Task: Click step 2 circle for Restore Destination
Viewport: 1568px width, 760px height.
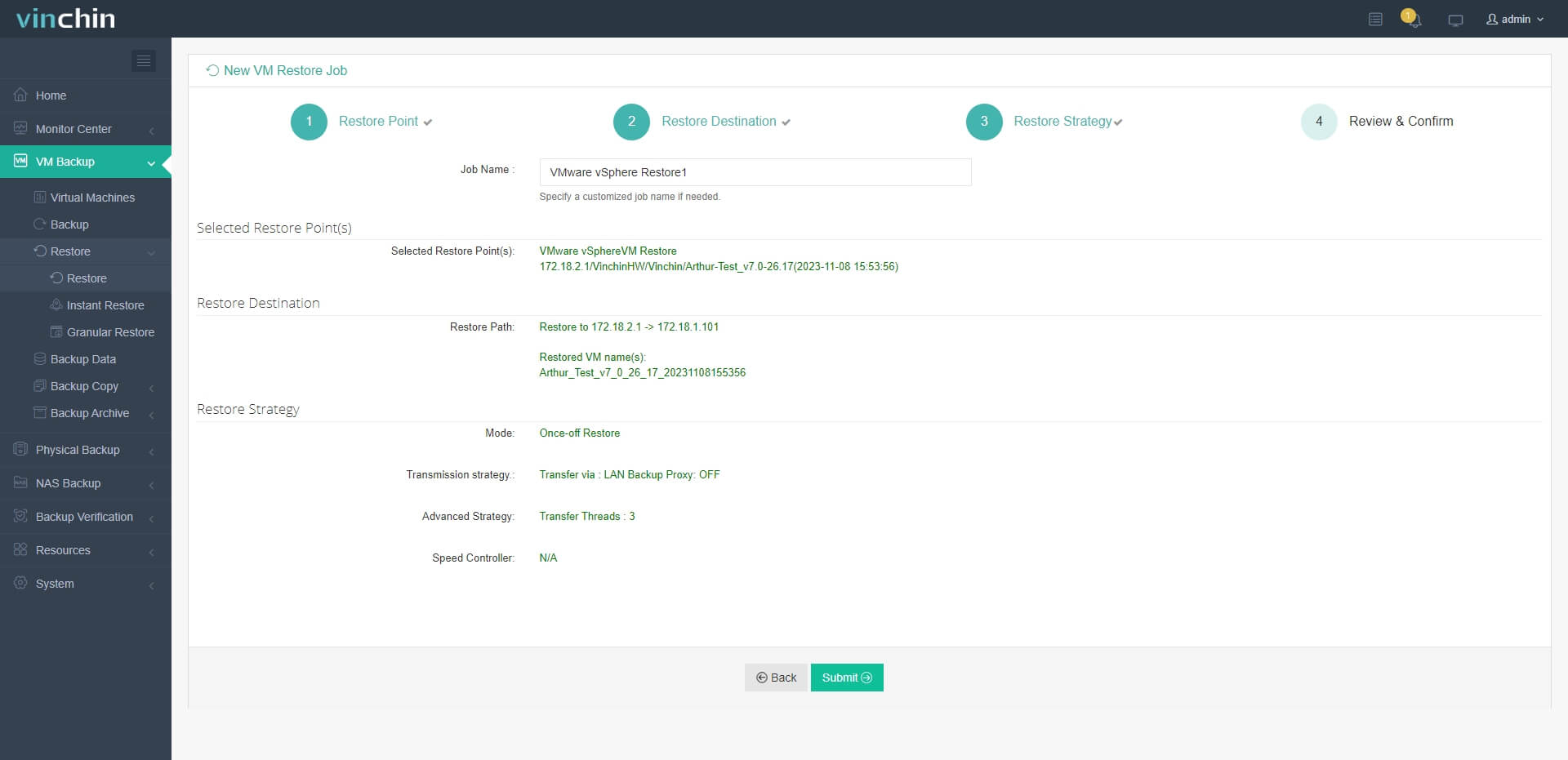Action: 631,122
